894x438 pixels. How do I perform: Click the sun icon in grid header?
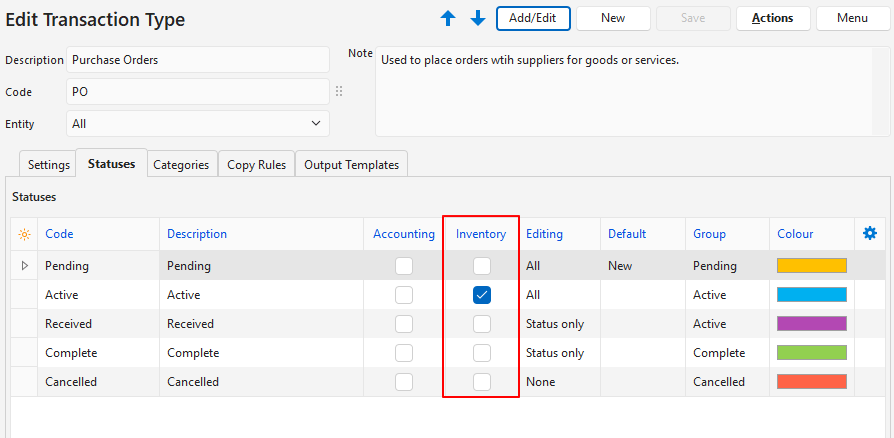pos(24,234)
